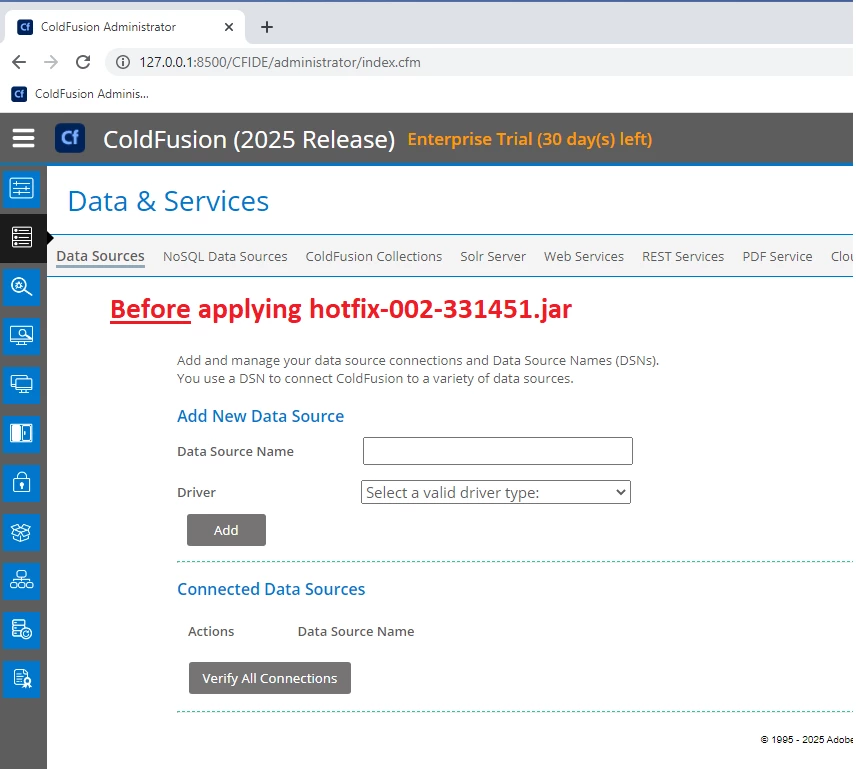Switch to the PDF Service tab
This screenshot has width=856, height=769.
(x=777, y=257)
